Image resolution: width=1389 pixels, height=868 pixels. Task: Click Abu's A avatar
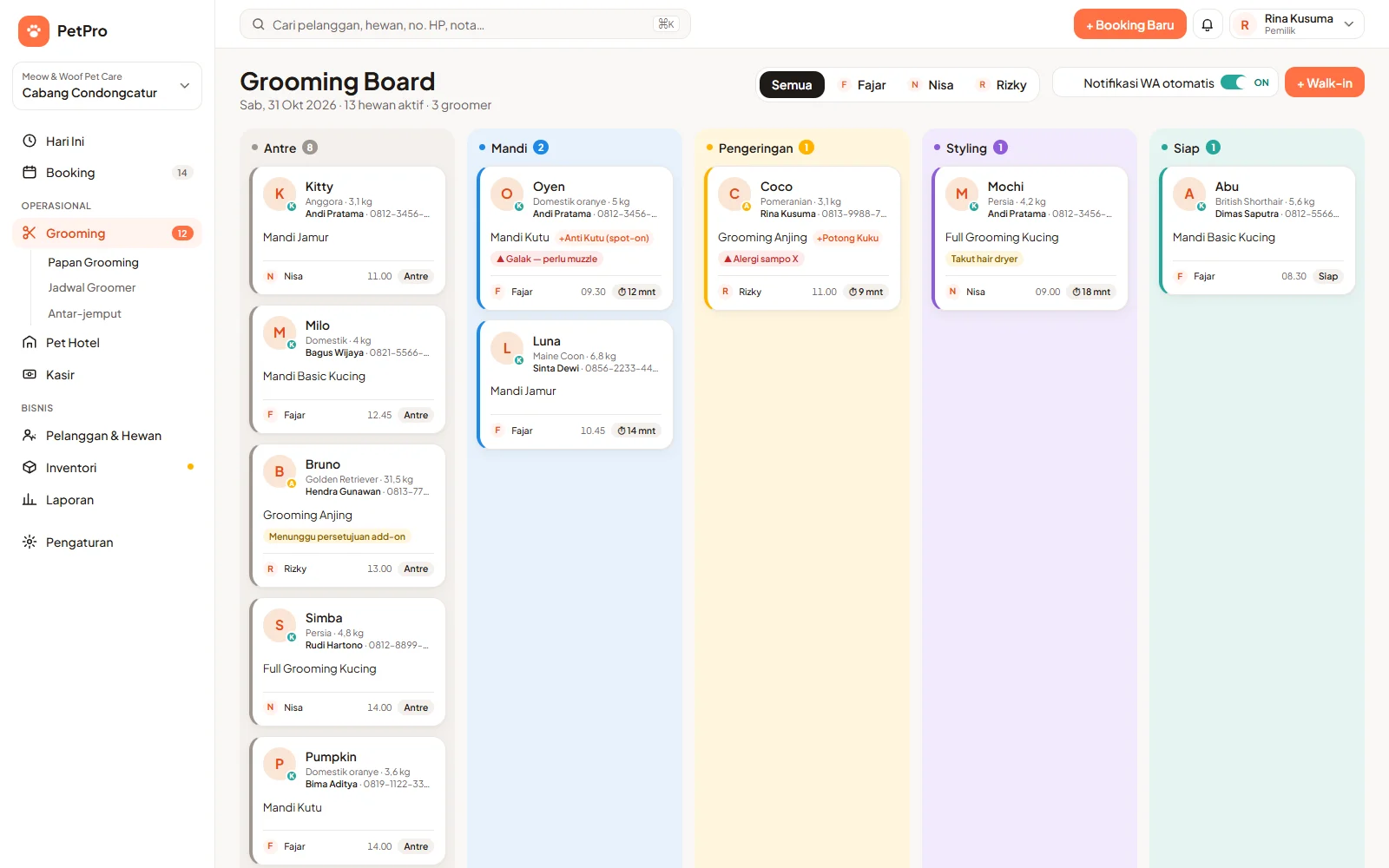[1189, 194]
